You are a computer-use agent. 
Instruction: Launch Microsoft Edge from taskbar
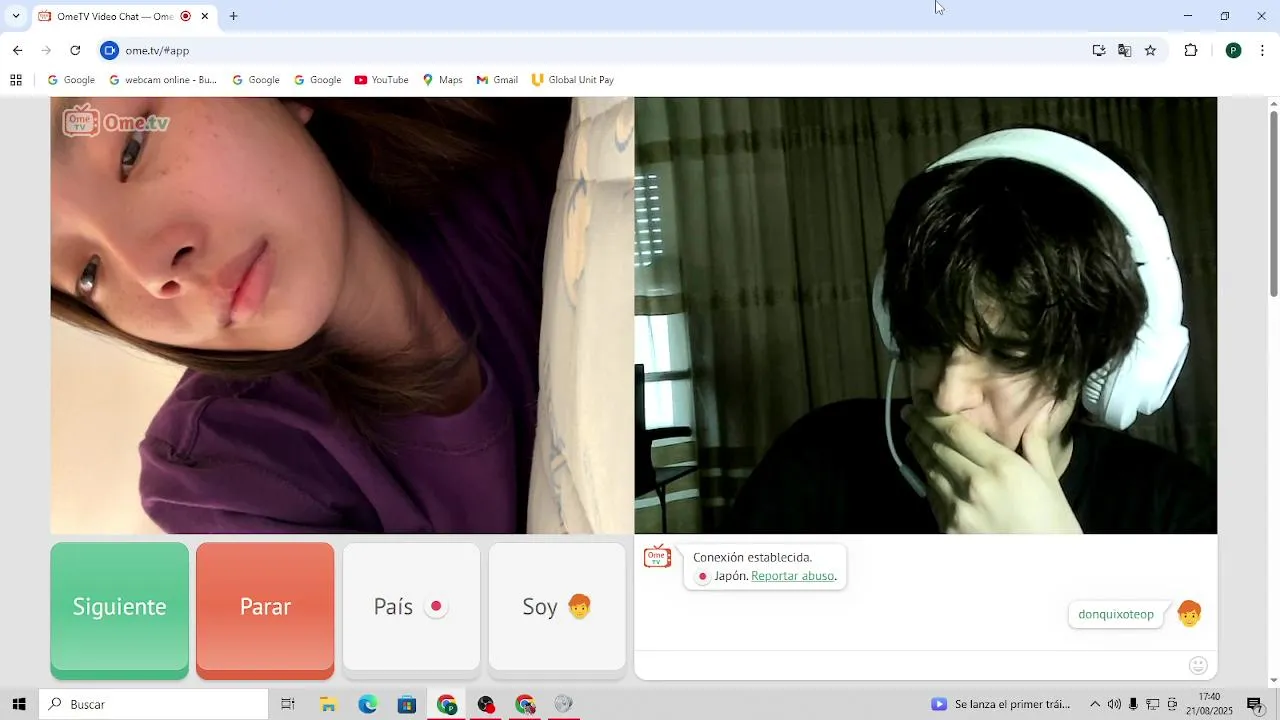pyautogui.click(x=368, y=704)
